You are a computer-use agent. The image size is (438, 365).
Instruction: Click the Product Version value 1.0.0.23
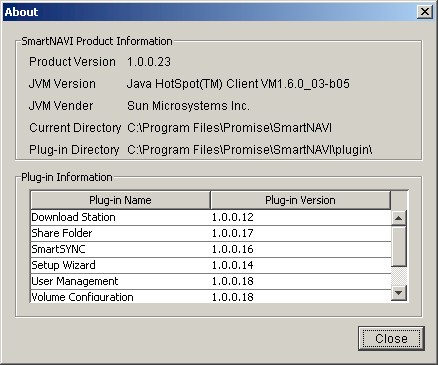click(x=149, y=62)
